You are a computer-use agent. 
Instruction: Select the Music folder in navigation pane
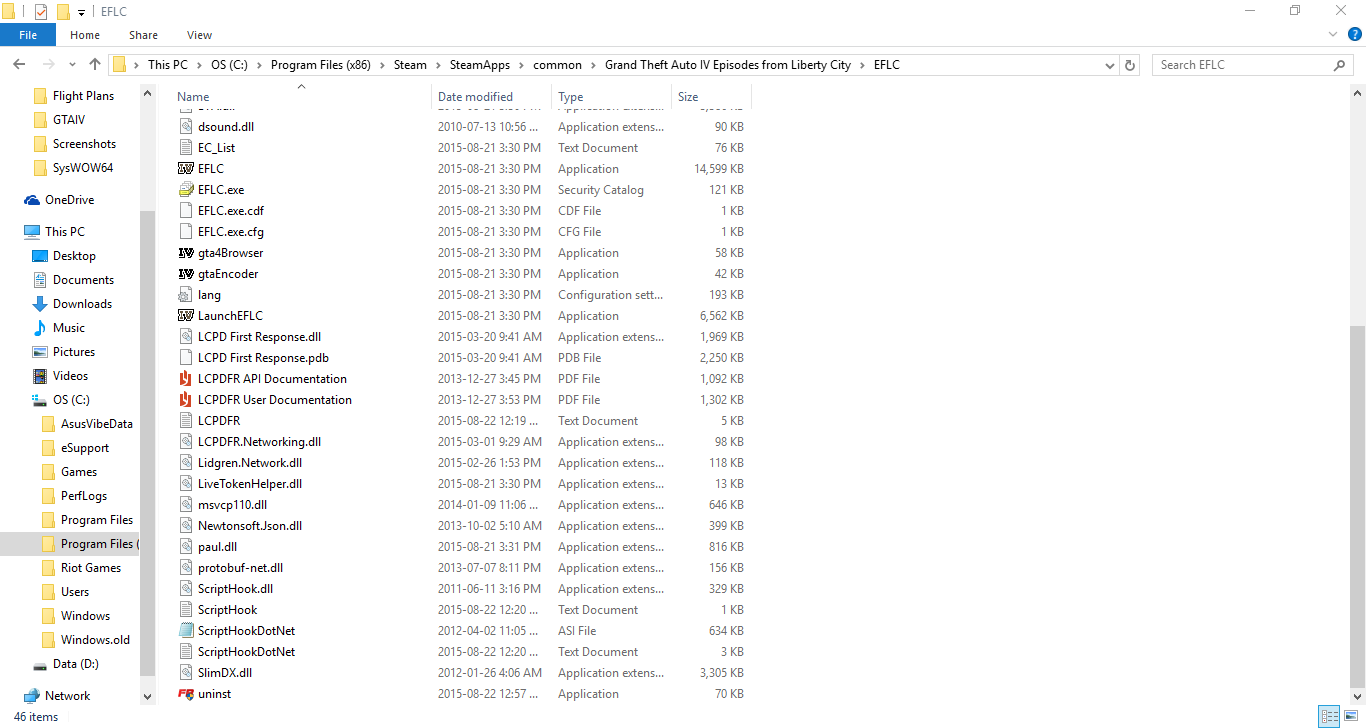[69, 328]
